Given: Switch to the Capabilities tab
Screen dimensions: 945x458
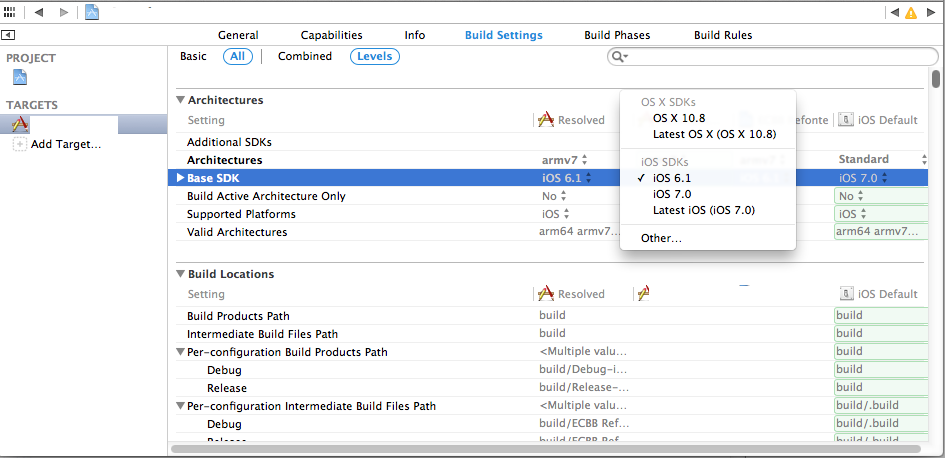Looking at the screenshot, I should (x=331, y=35).
